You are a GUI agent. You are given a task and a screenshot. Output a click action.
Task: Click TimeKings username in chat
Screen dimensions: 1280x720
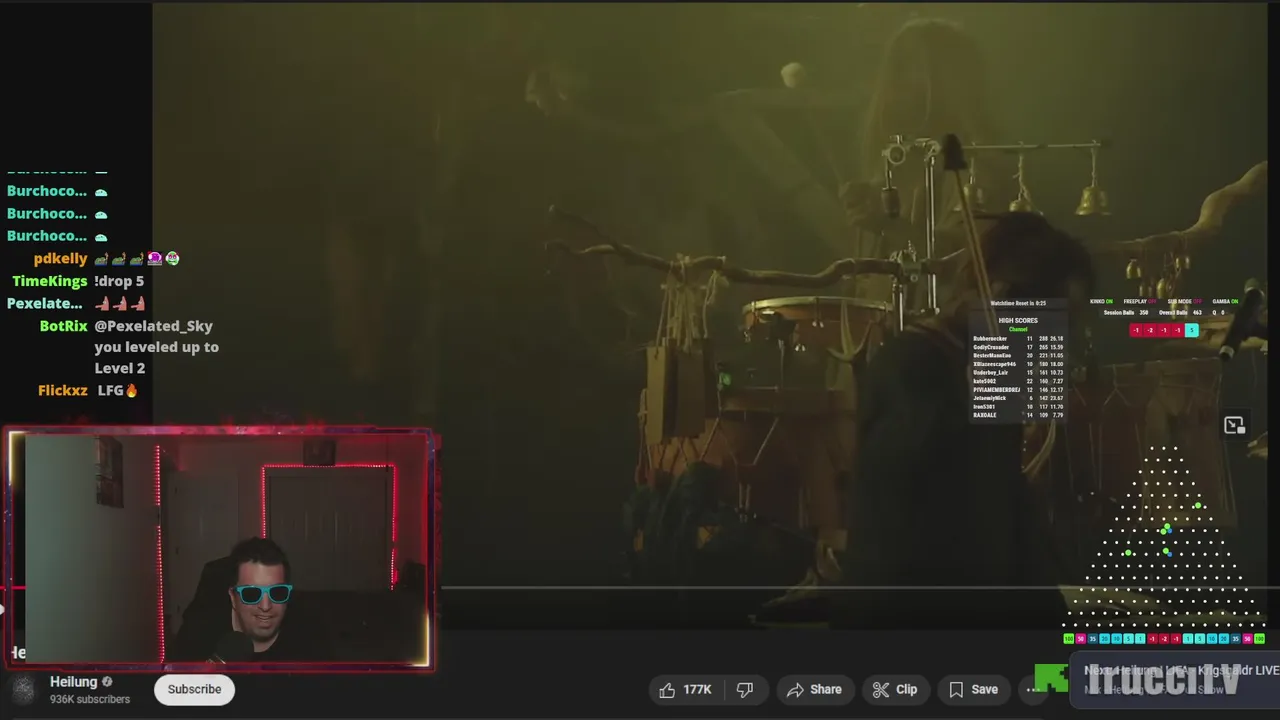[x=50, y=281]
